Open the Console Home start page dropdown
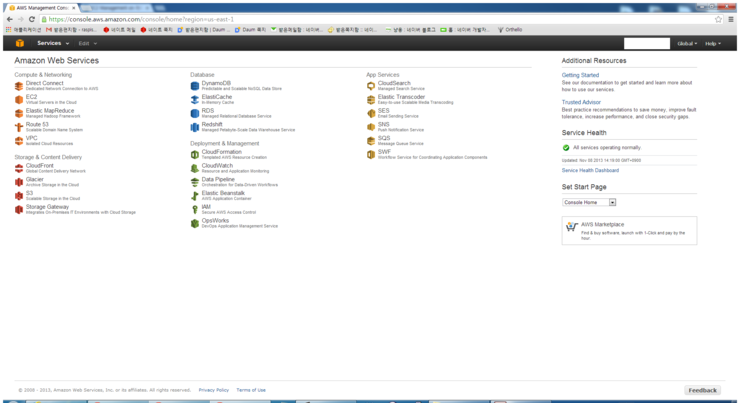The image size is (740, 403). pos(589,202)
